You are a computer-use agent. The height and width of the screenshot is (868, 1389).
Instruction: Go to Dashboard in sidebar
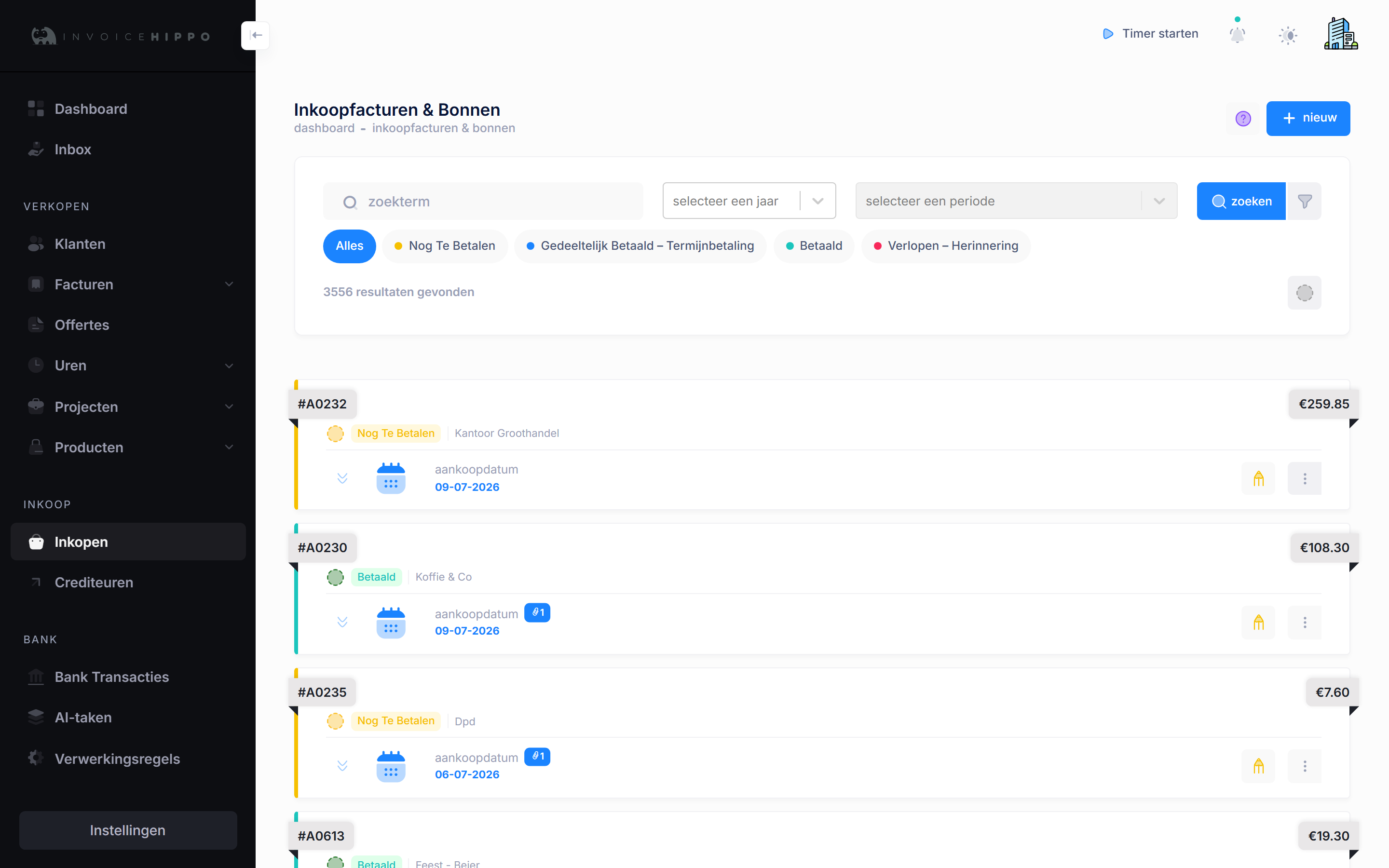tap(129, 109)
